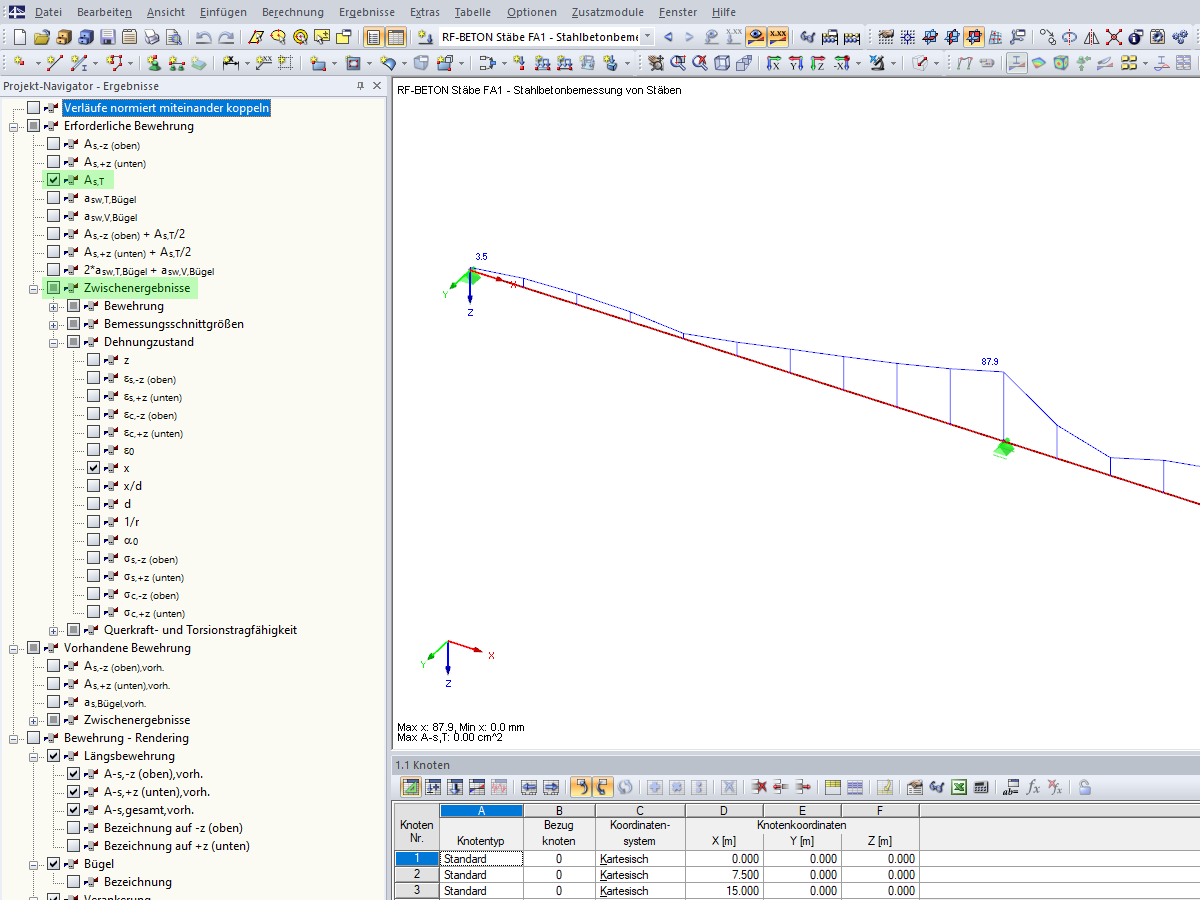Check 'Bezeichnung auf -z (oben)' checkbox
The width and height of the screenshot is (1200, 900).
[74, 828]
